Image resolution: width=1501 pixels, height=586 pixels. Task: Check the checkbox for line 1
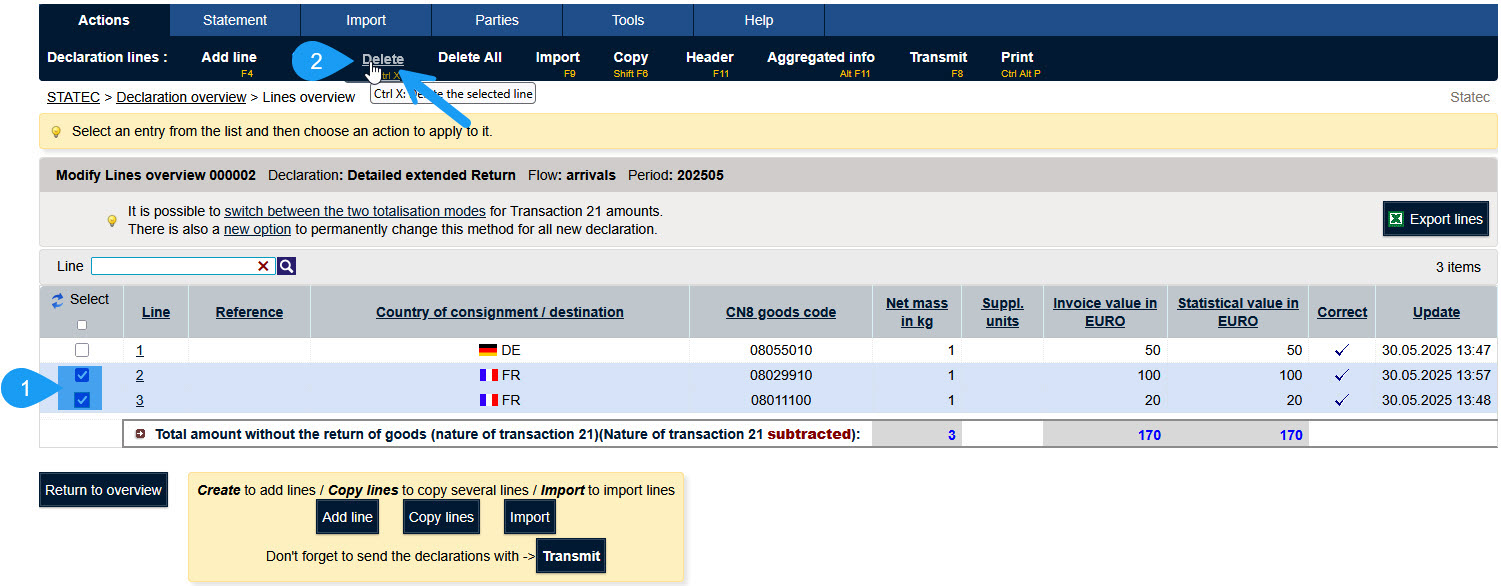tap(83, 350)
